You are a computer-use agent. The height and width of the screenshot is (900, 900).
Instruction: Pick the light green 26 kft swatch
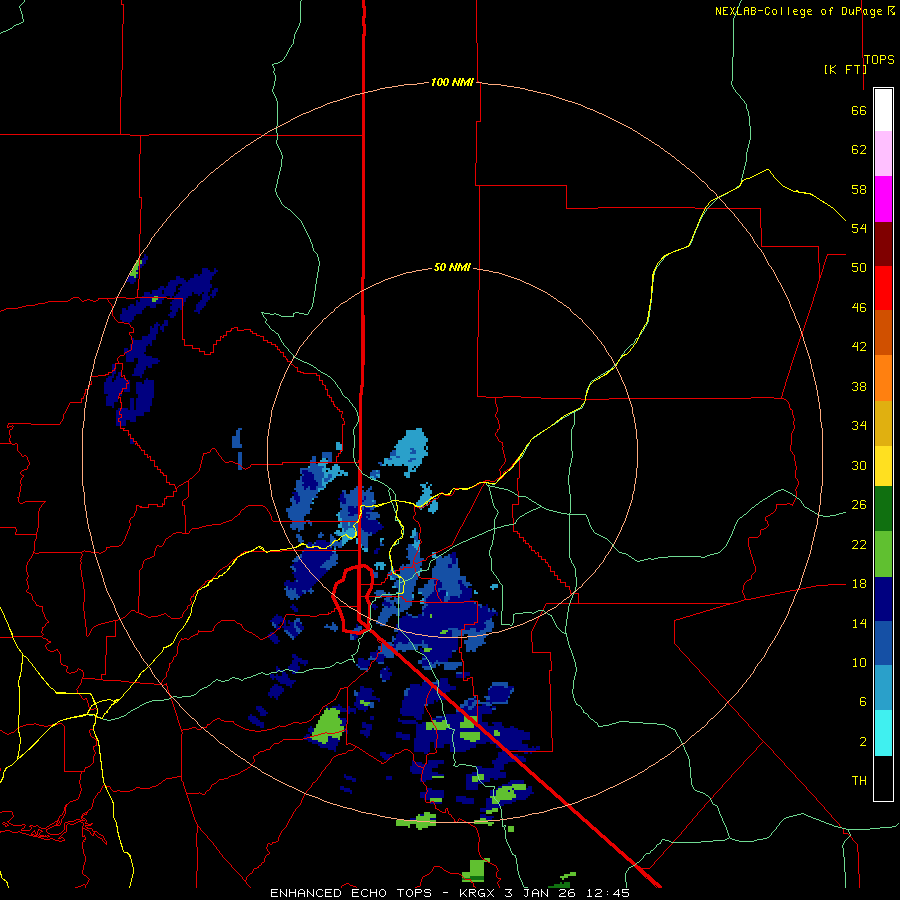click(x=883, y=554)
